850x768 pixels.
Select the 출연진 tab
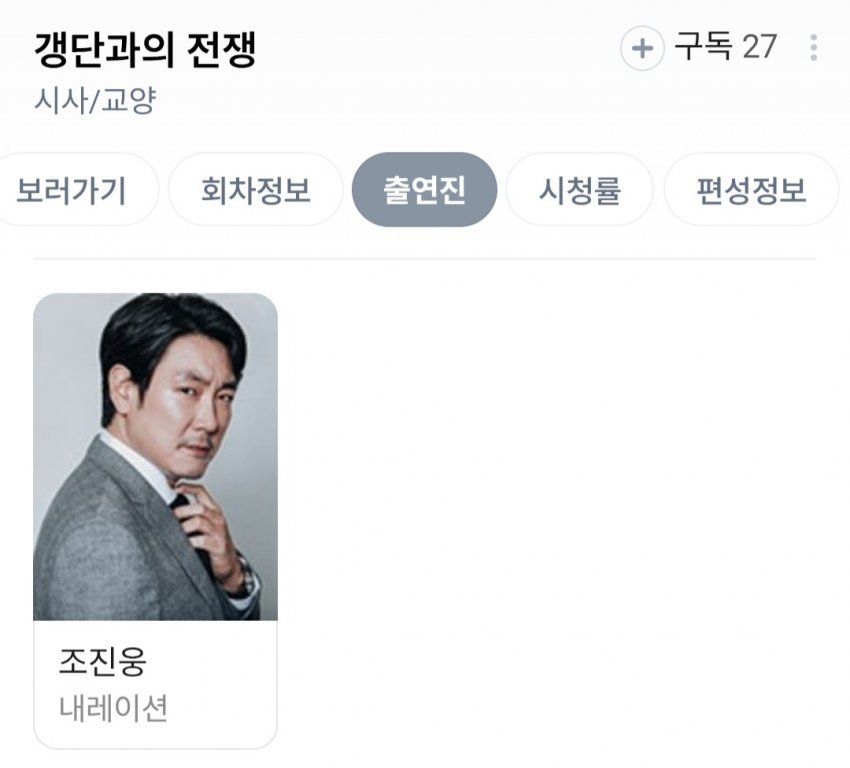(x=424, y=190)
